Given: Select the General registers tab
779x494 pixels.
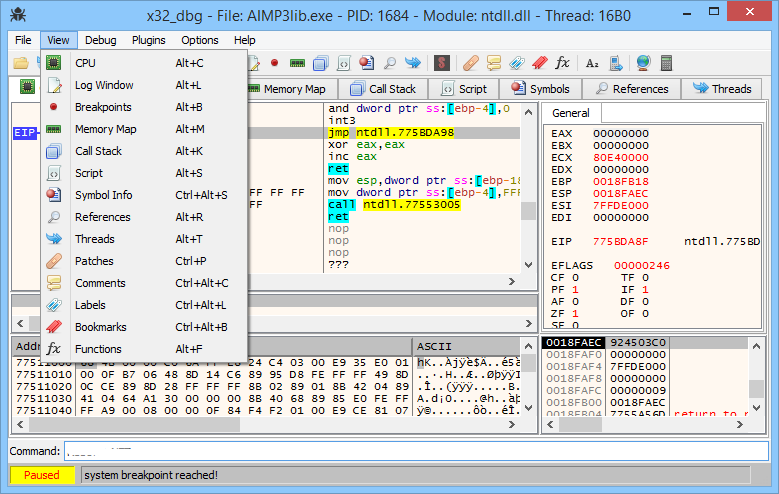Looking at the screenshot, I should pyautogui.click(x=571, y=113).
